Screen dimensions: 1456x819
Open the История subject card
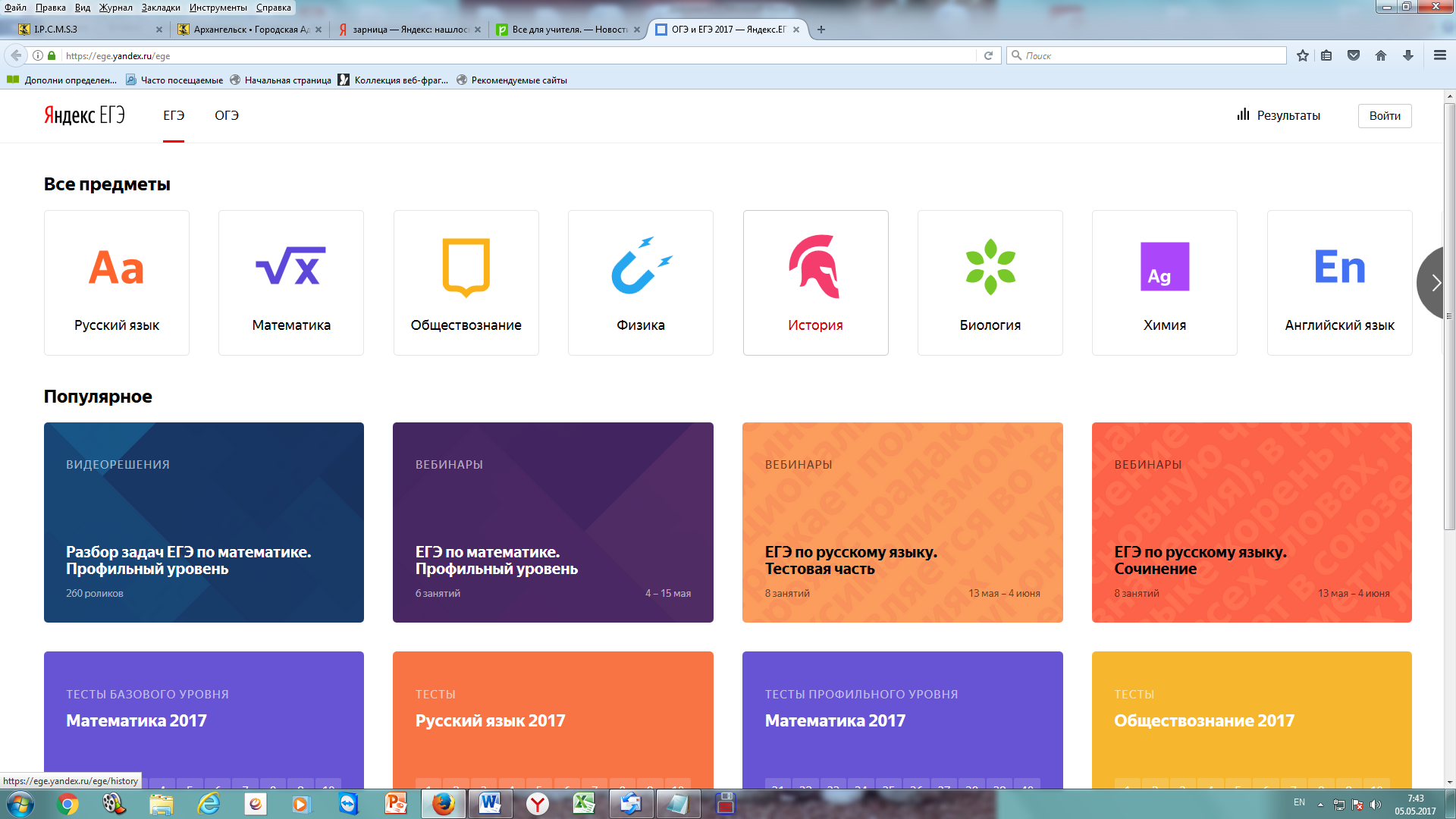(816, 283)
